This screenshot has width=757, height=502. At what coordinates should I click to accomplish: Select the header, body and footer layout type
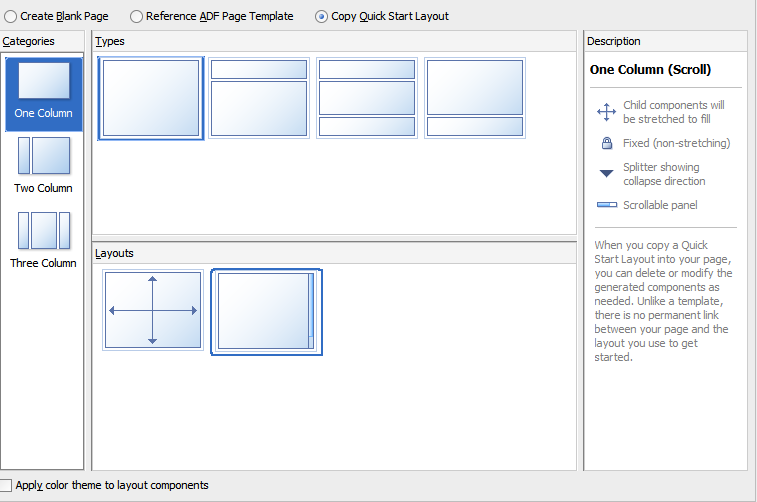[367, 98]
